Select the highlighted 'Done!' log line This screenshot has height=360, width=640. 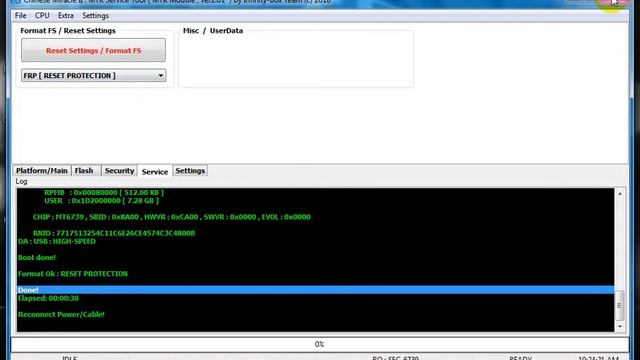(x=315, y=290)
